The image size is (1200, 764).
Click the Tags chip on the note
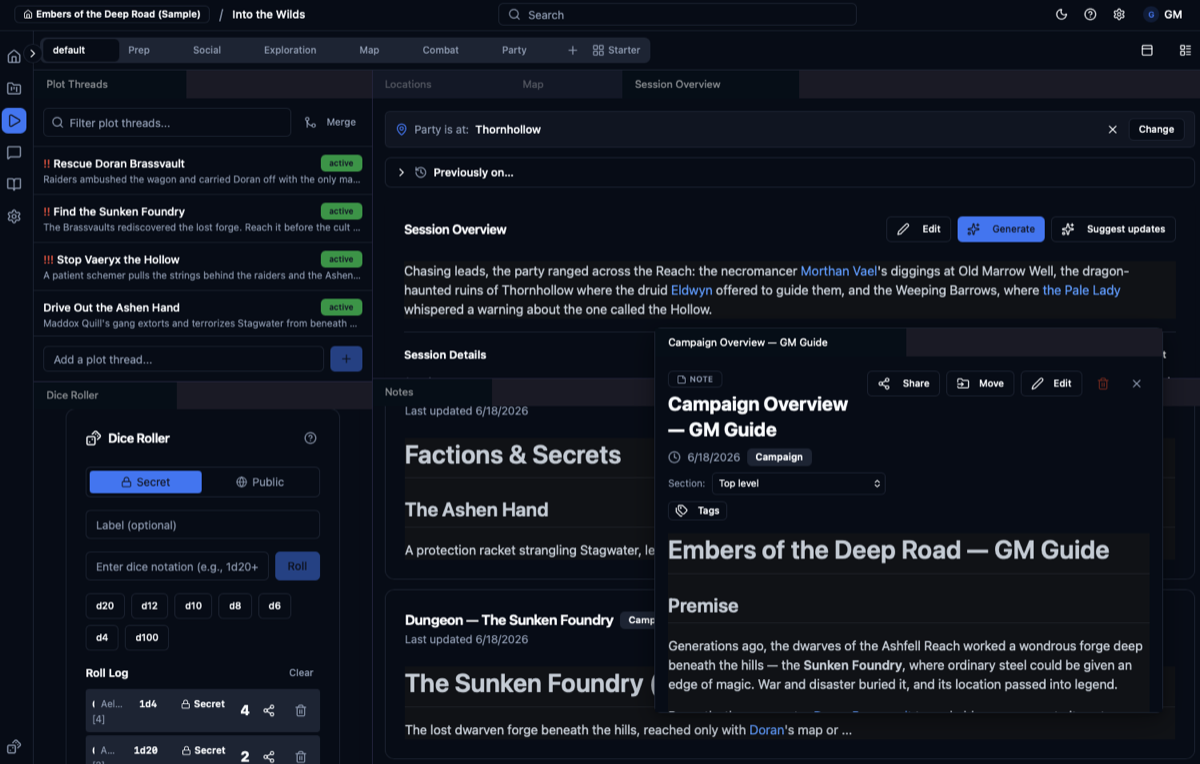coord(698,510)
